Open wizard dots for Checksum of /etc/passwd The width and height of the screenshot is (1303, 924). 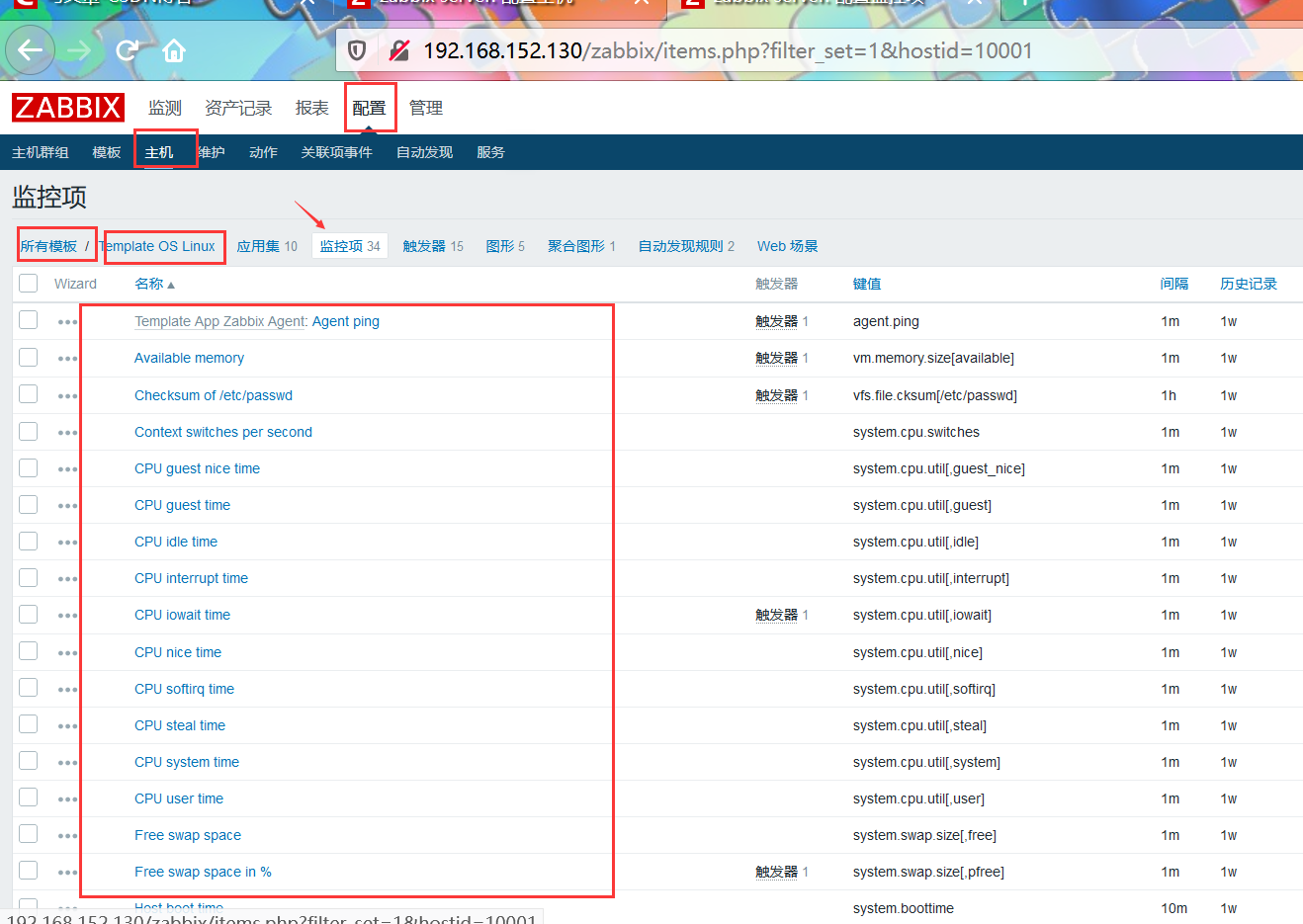click(x=67, y=396)
